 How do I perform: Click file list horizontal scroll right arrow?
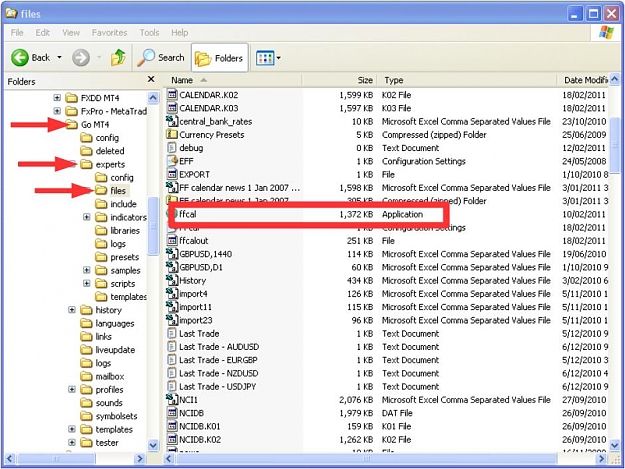[x=602, y=459]
